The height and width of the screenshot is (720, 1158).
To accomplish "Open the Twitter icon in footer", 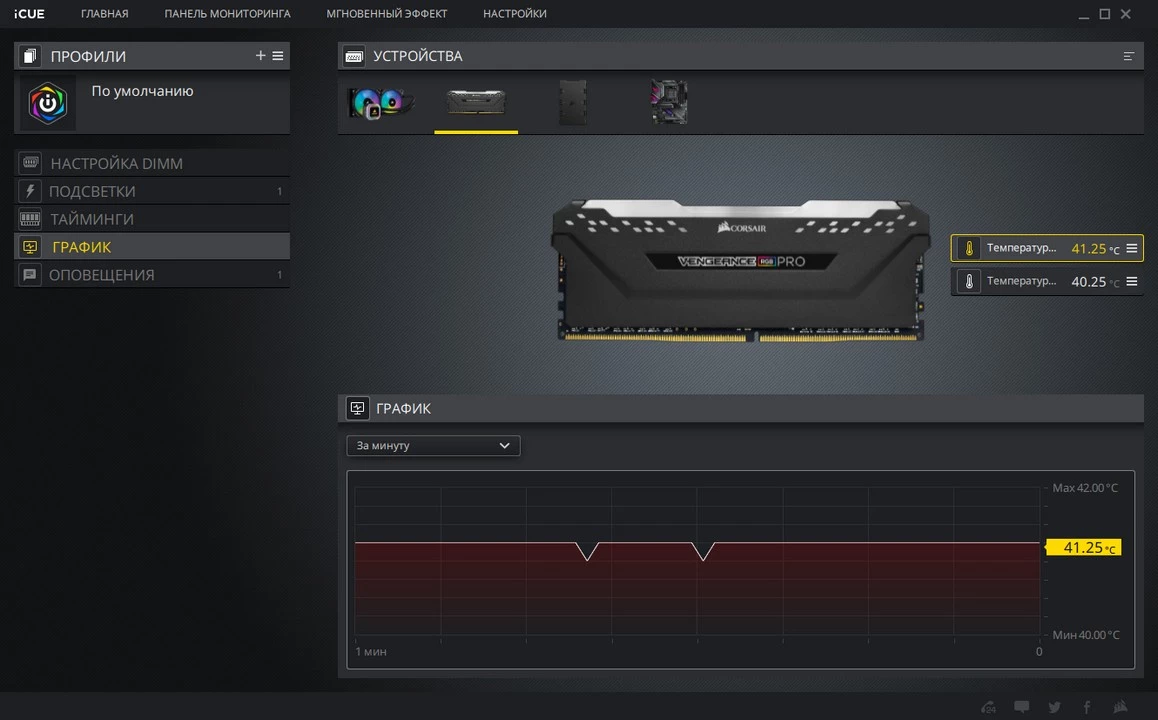I will click(x=1055, y=707).
